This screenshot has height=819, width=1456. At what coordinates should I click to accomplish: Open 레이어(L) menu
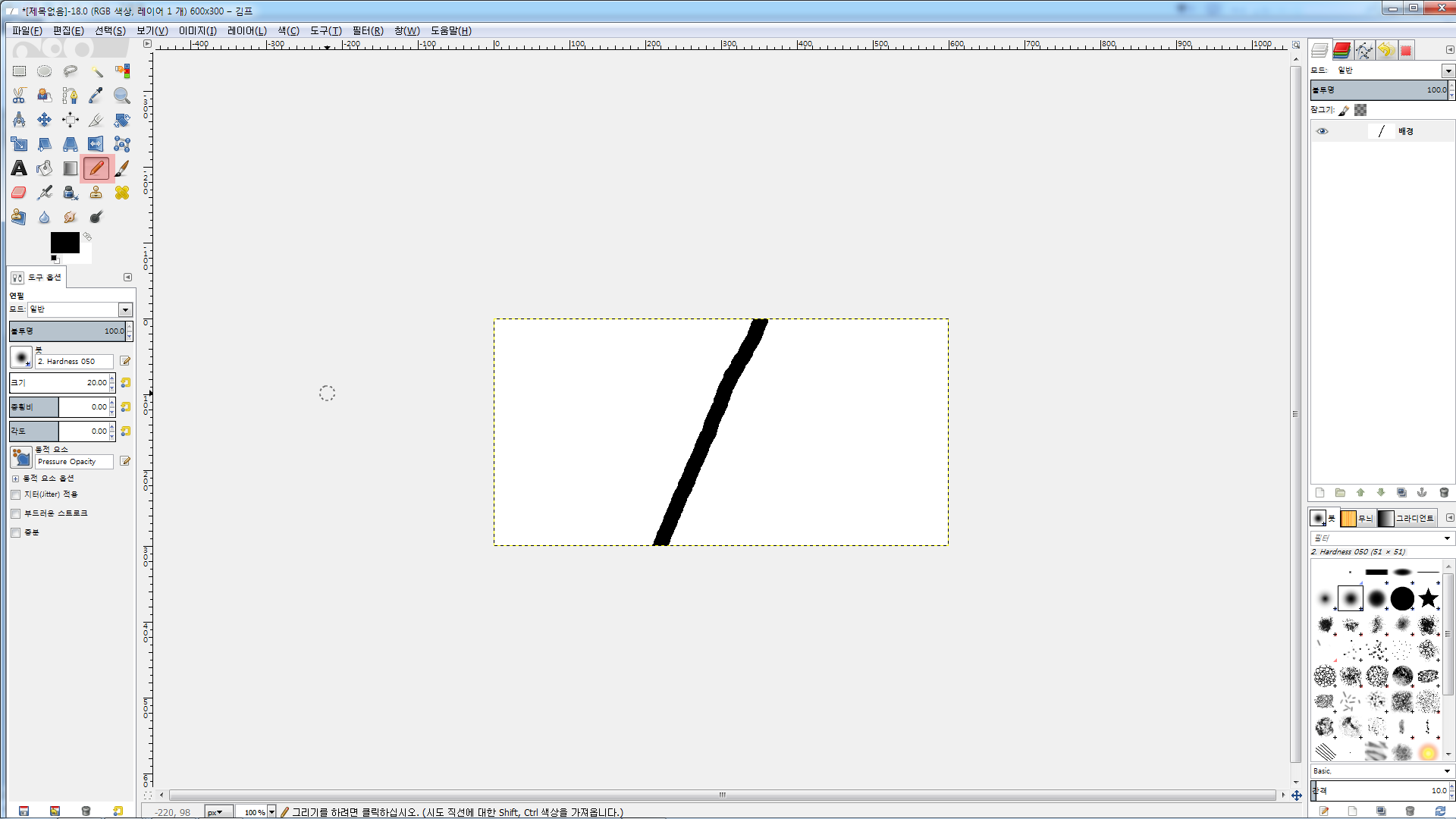point(247,30)
